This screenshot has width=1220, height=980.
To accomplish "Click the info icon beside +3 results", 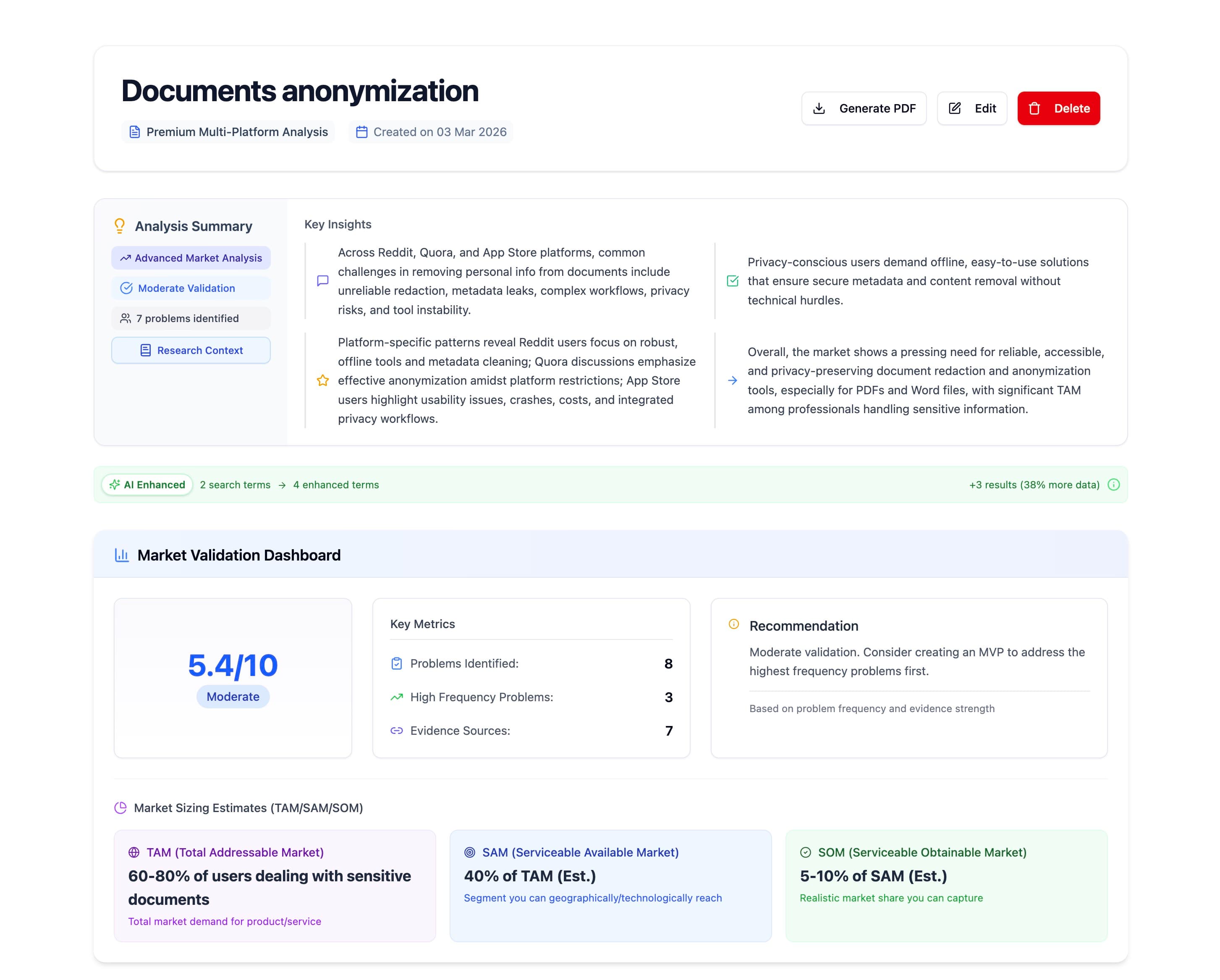I will pyautogui.click(x=1114, y=485).
